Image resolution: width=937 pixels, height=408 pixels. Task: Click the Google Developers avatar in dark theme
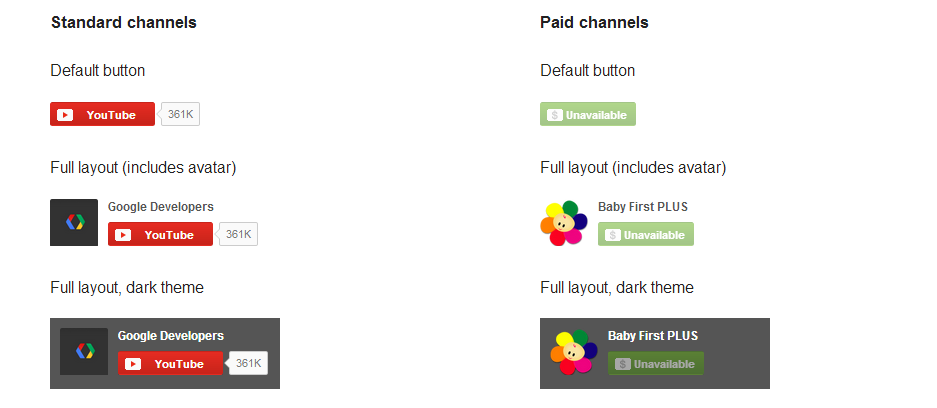click(84, 351)
